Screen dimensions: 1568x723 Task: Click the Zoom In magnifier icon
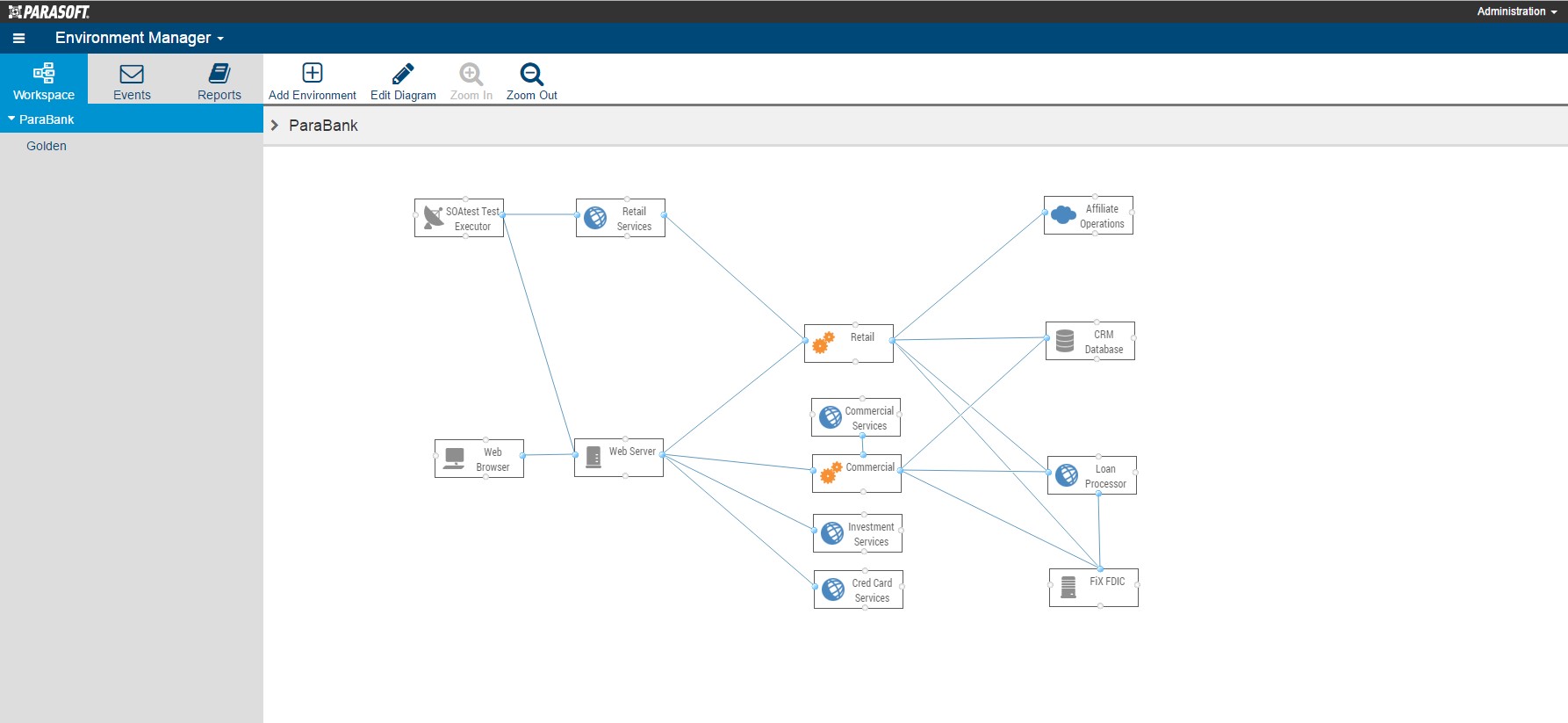tap(471, 74)
